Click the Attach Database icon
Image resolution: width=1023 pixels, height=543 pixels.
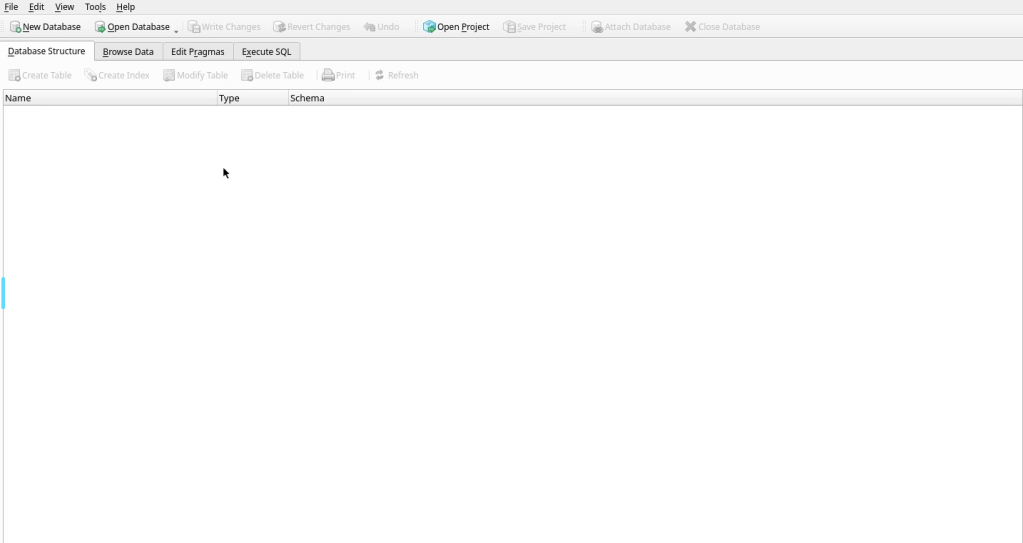click(x=596, y=27)
